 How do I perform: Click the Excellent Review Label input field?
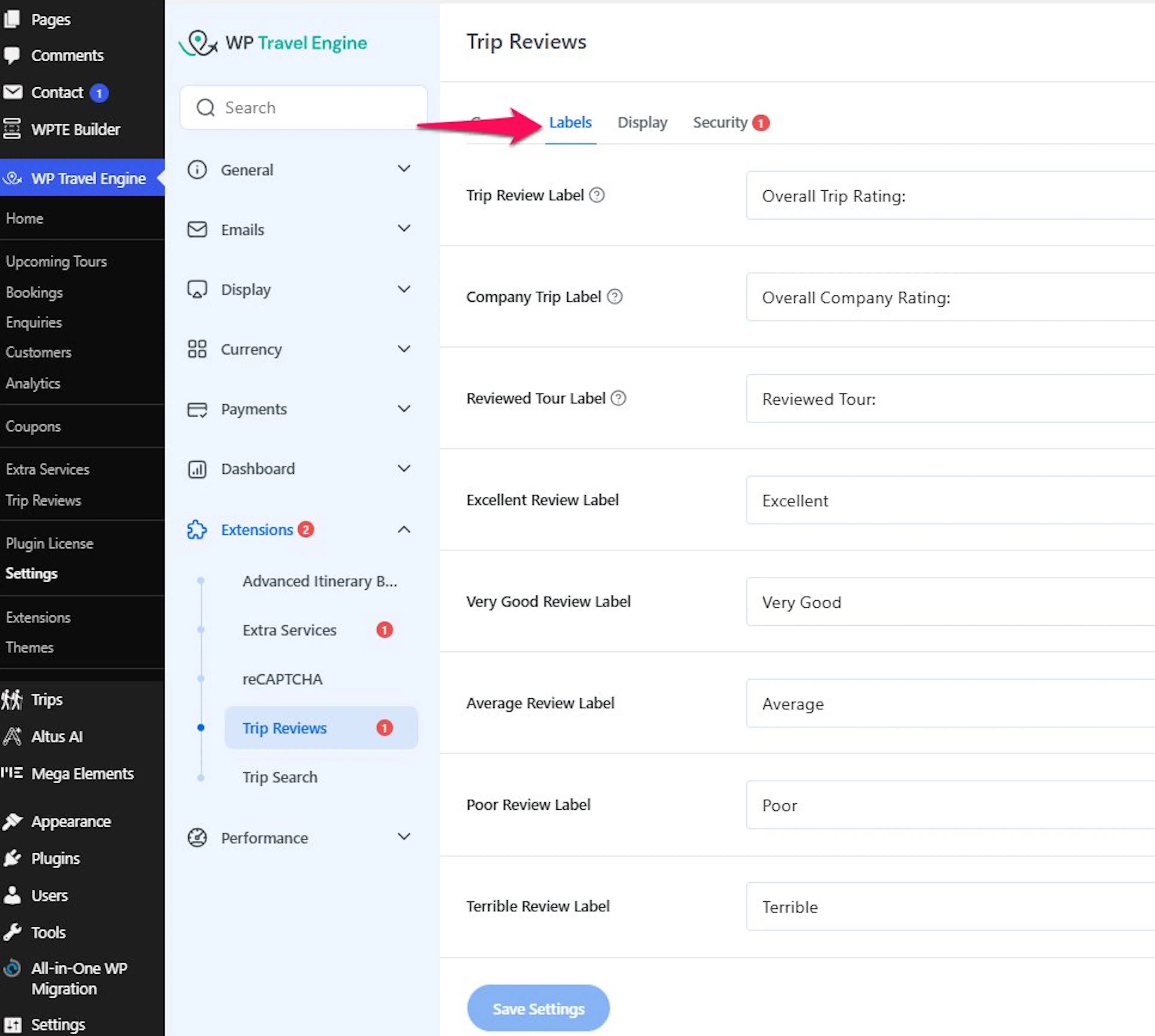click(950, 500)
